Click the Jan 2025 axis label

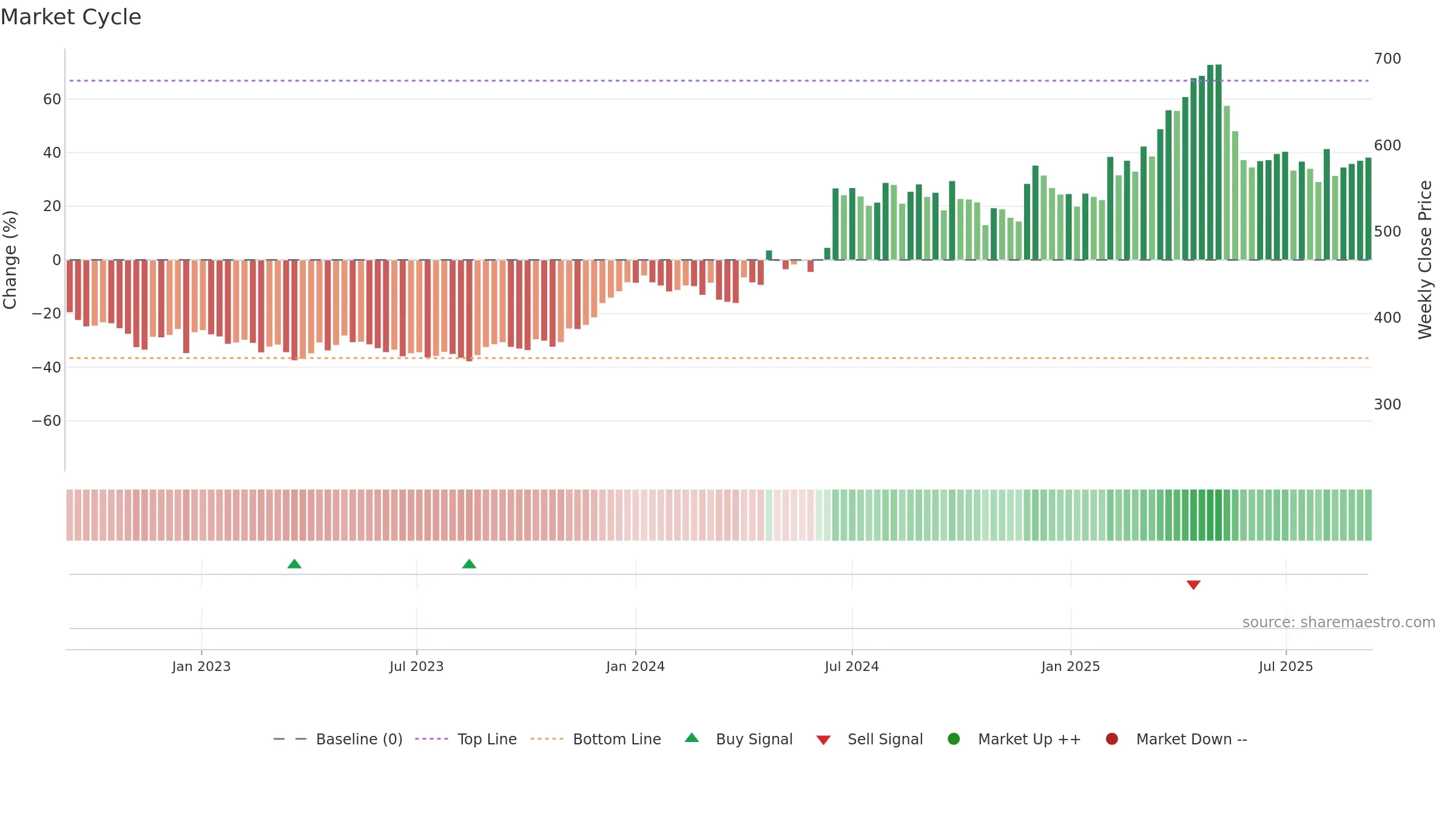click(x=1071, y=666)
